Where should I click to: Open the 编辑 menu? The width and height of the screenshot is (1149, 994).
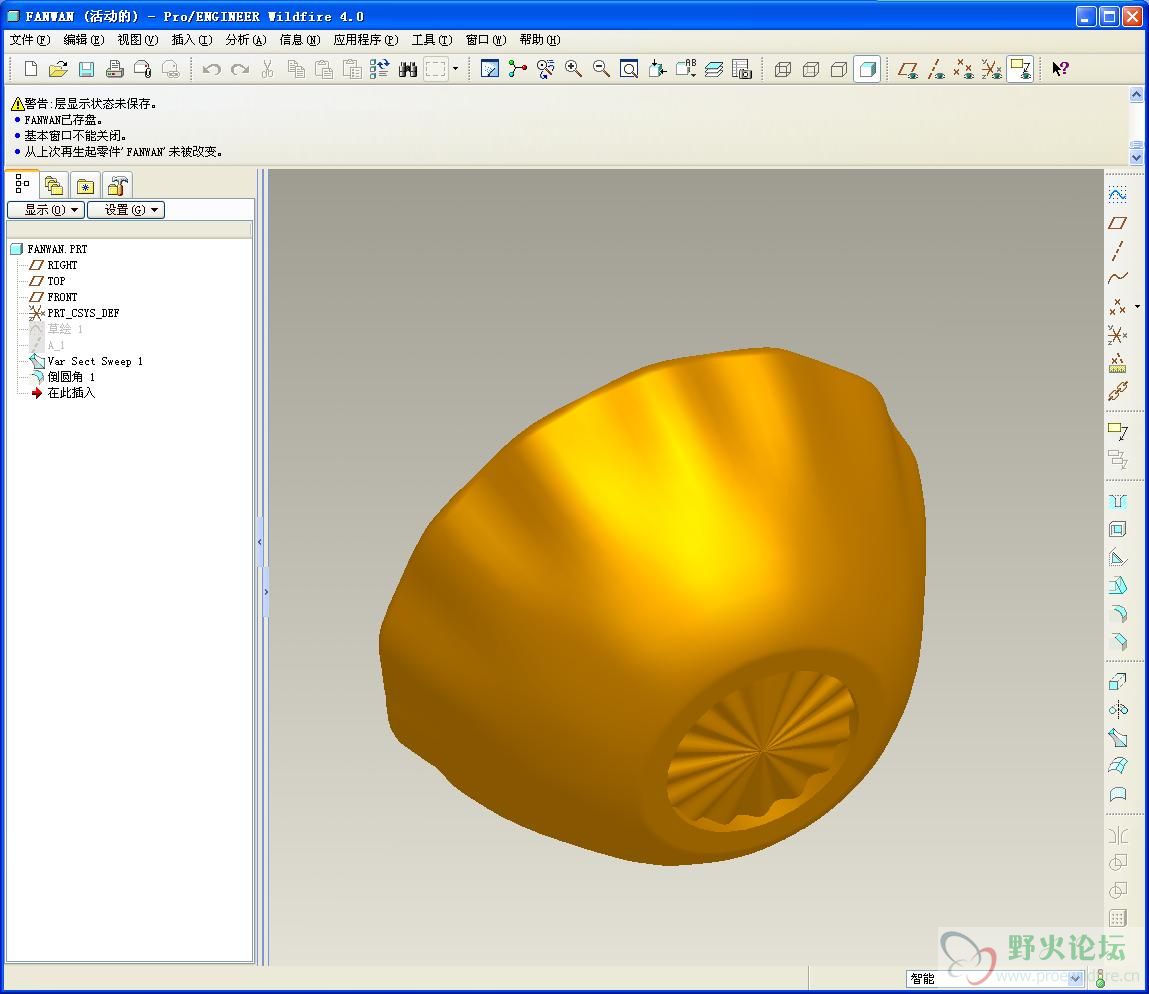click(84, 40)
